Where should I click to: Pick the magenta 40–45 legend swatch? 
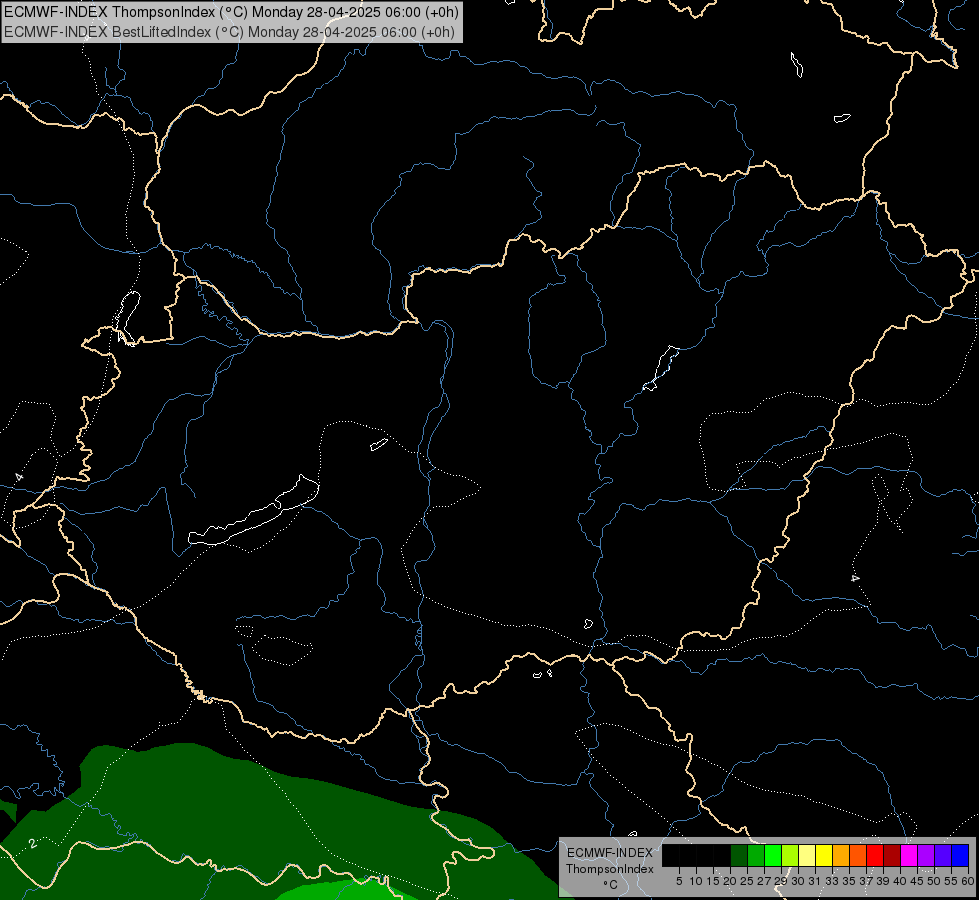pyautogui.click(x=909, y=855)
